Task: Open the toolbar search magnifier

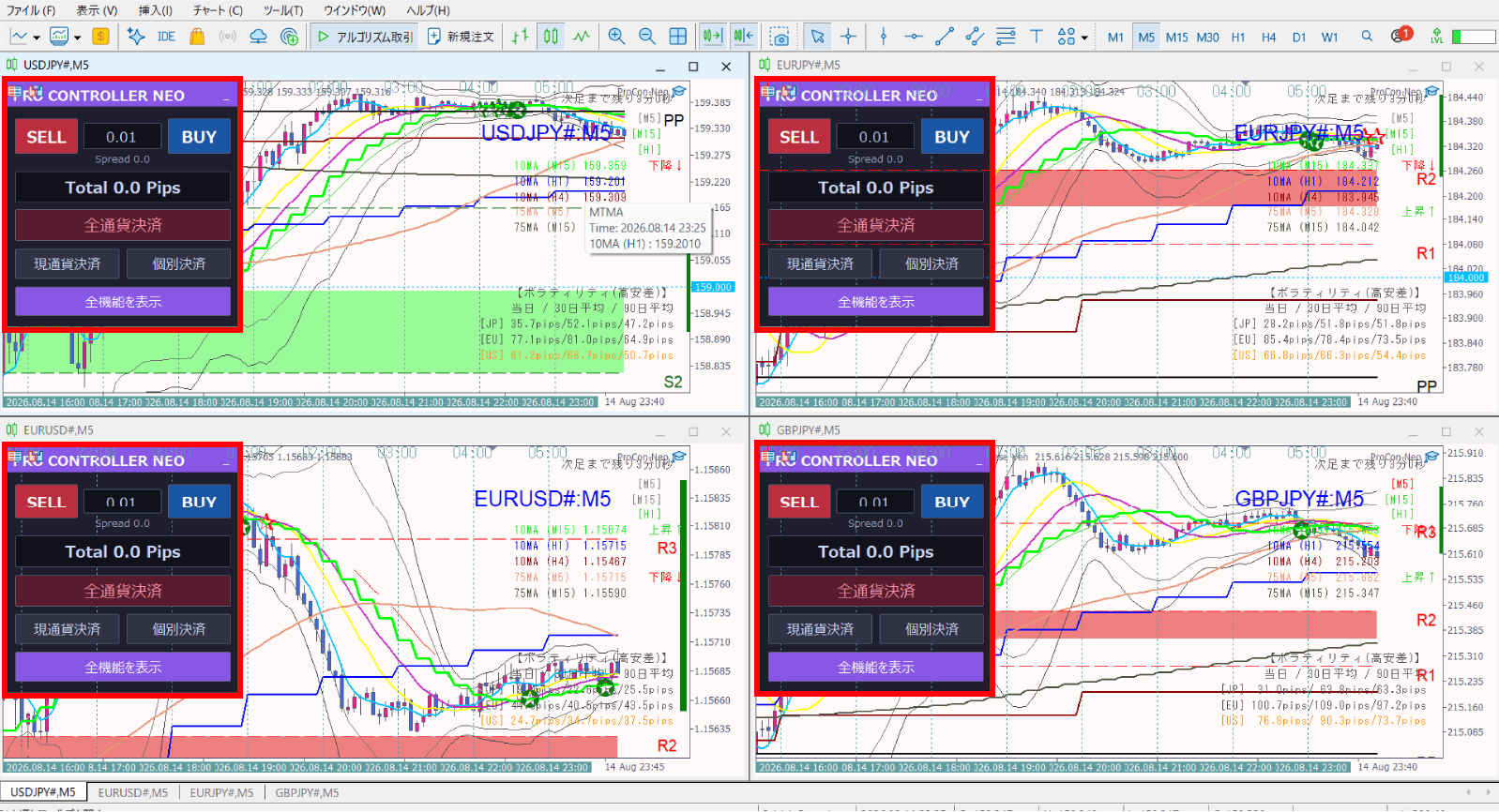Action: [1367, 37]
